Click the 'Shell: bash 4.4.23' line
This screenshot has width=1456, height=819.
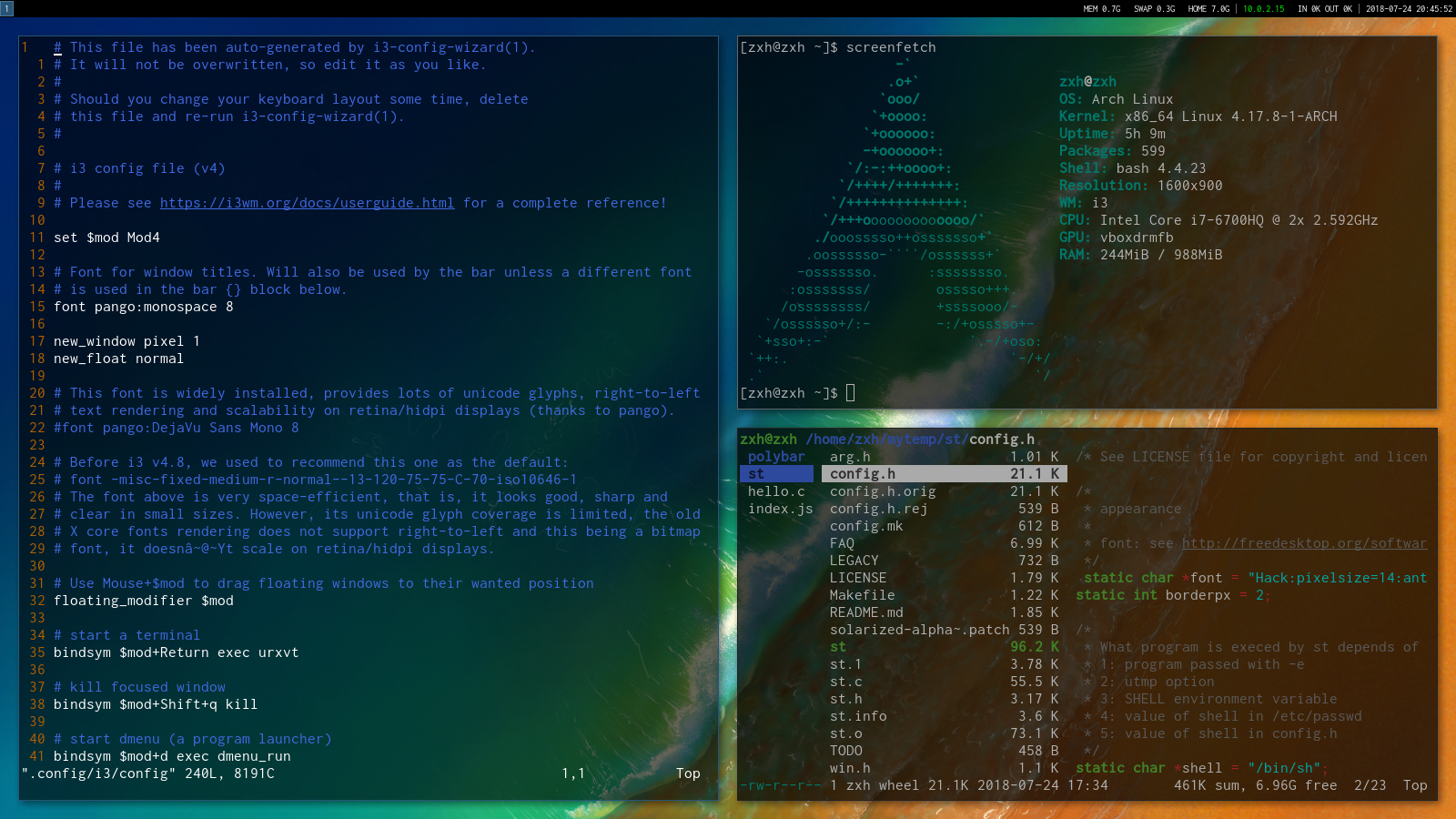point(1133,168)
